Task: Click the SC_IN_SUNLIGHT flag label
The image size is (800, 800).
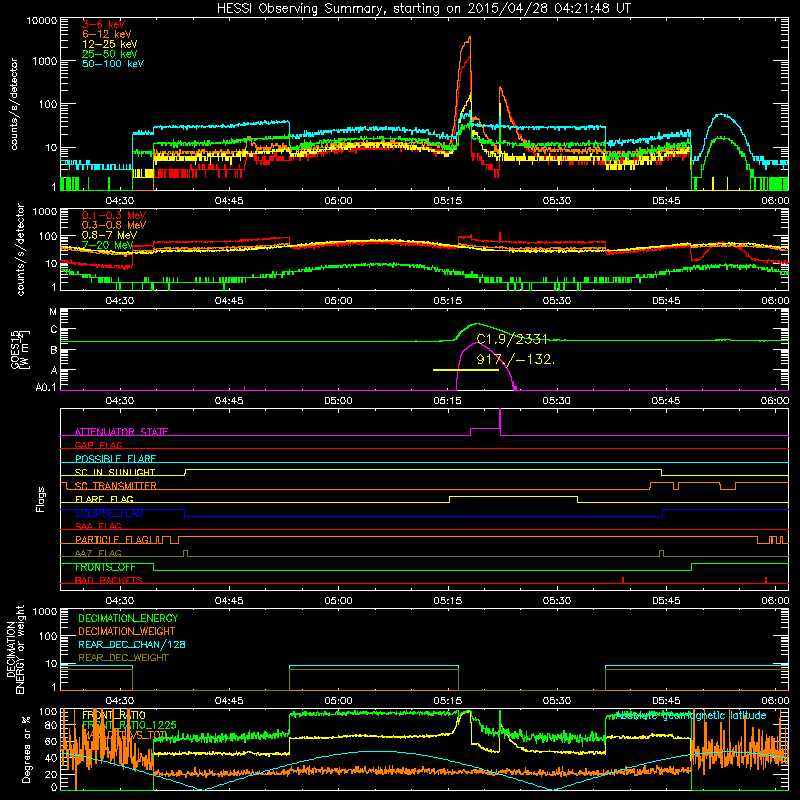Action: 115,472
